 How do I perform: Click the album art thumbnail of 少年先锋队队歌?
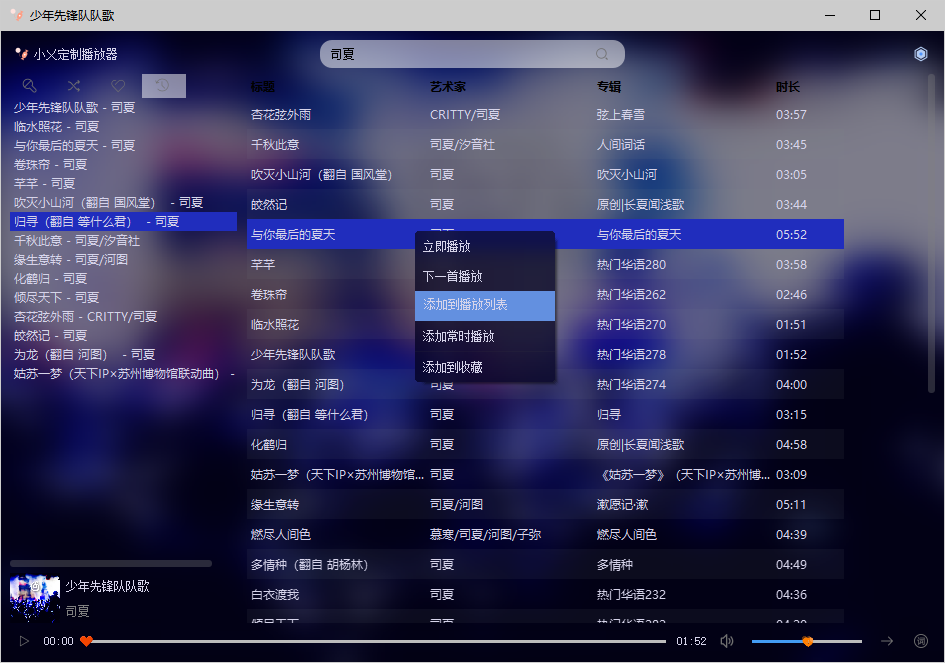point(33,597)
